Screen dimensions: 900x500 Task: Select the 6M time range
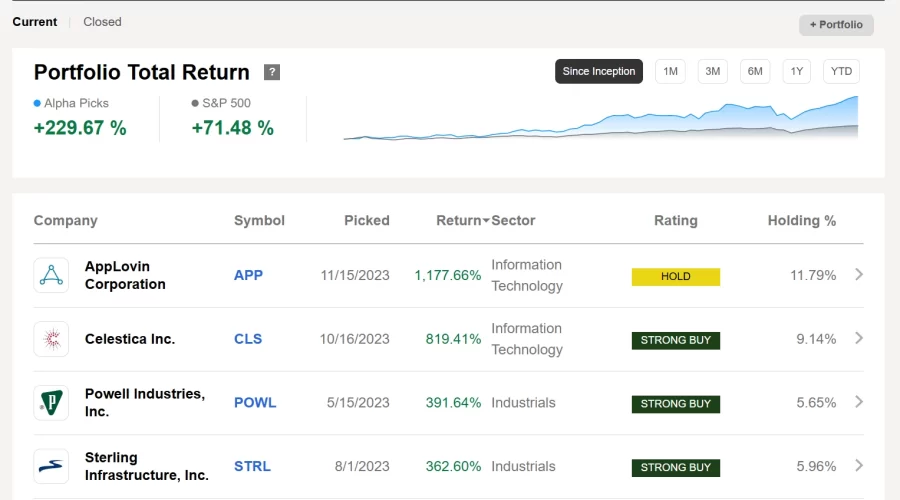tap(755, 71)
